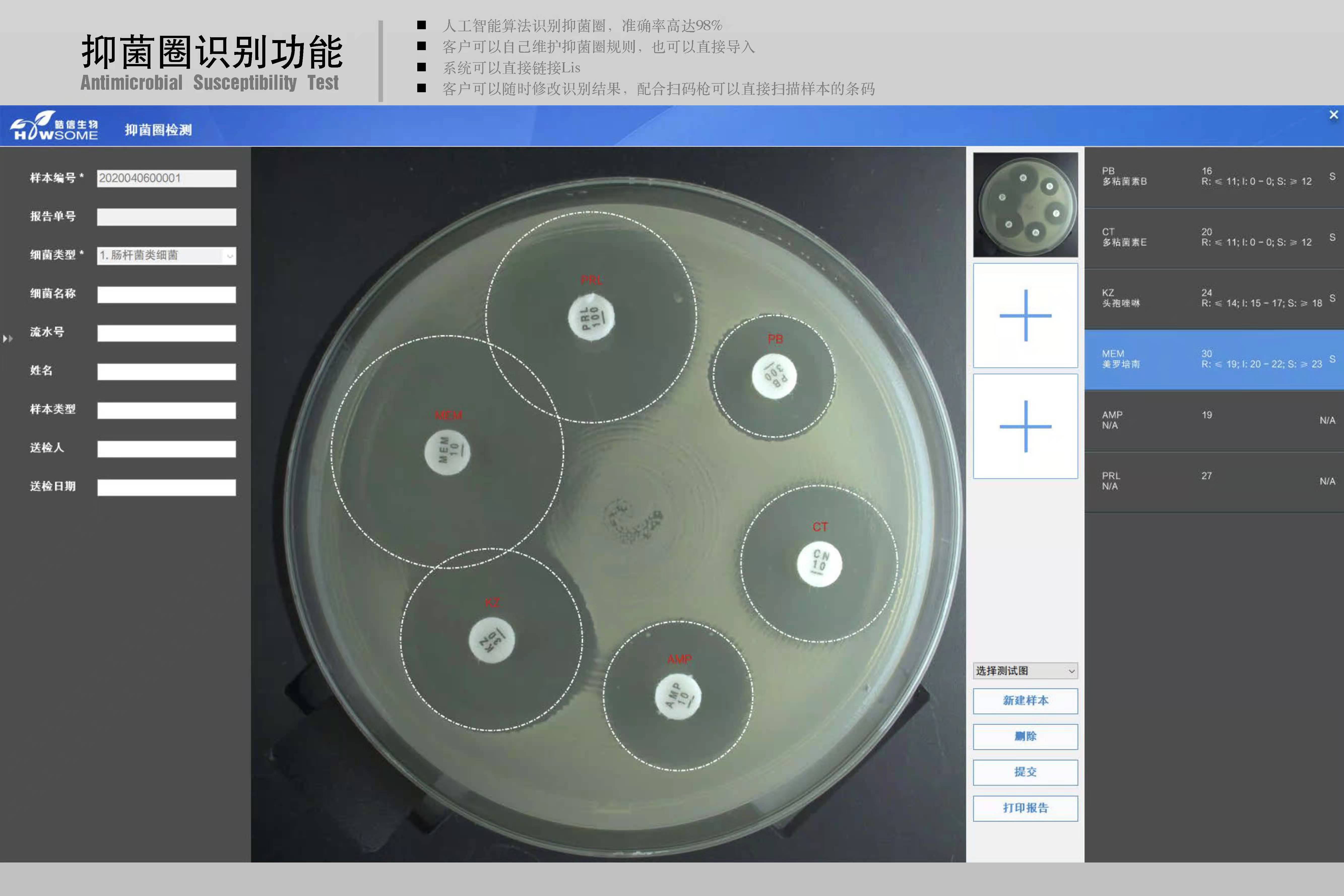Focus the 姓名 input field

[x=166, y=371]
